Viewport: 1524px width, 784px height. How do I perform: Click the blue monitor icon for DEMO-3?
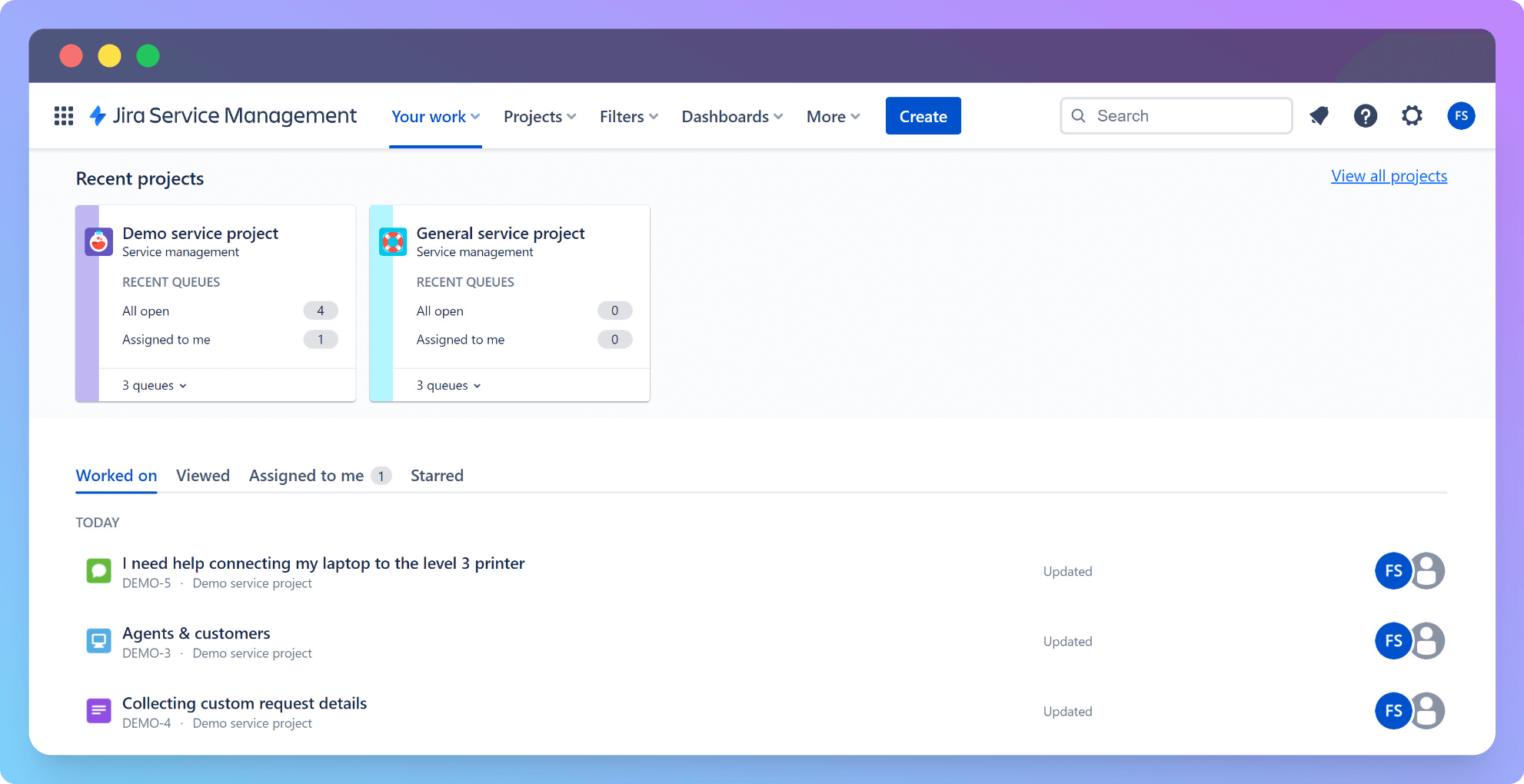pyautogui.click(x=98, y=641)
